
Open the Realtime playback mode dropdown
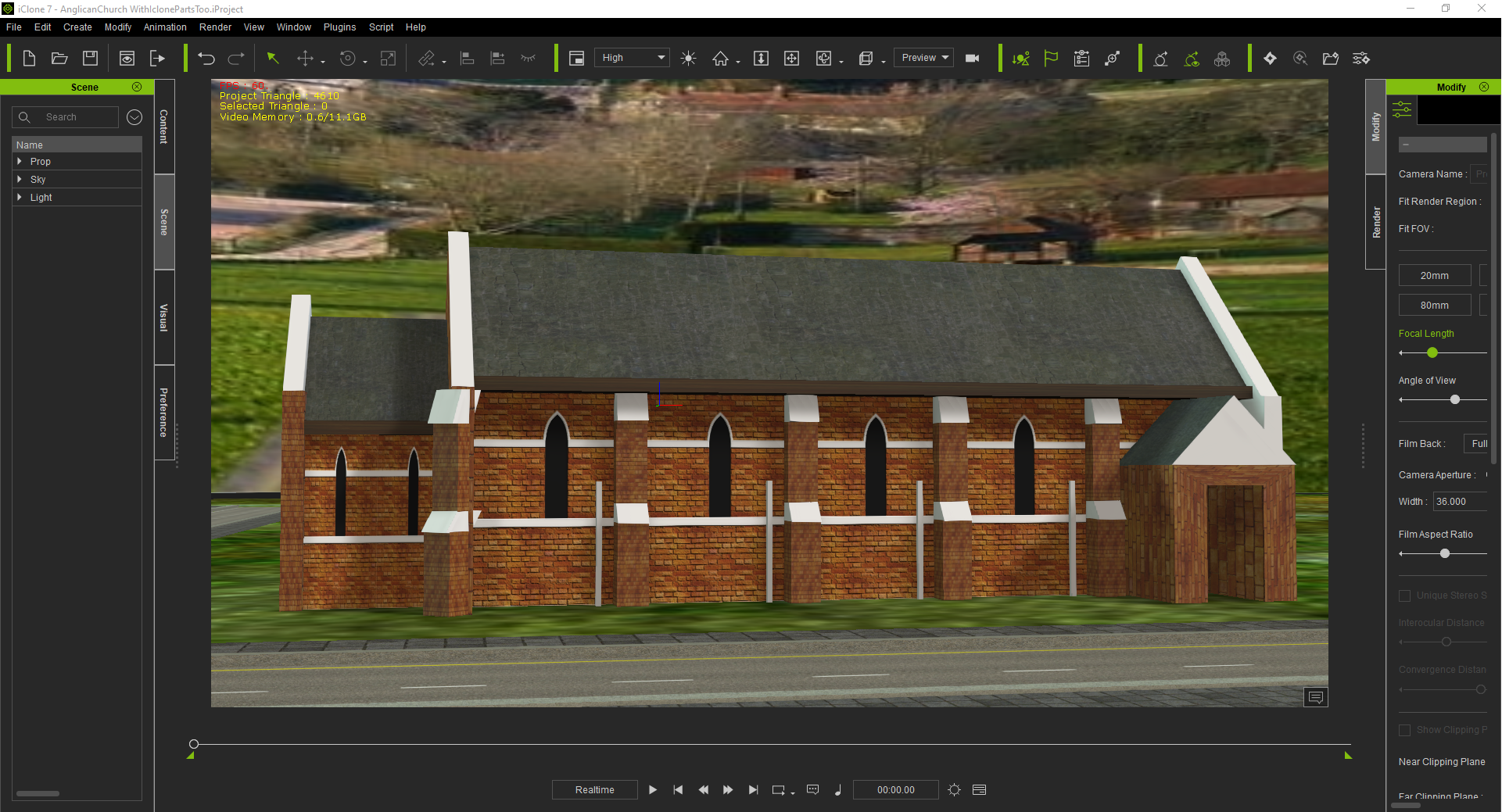(595, 790)
